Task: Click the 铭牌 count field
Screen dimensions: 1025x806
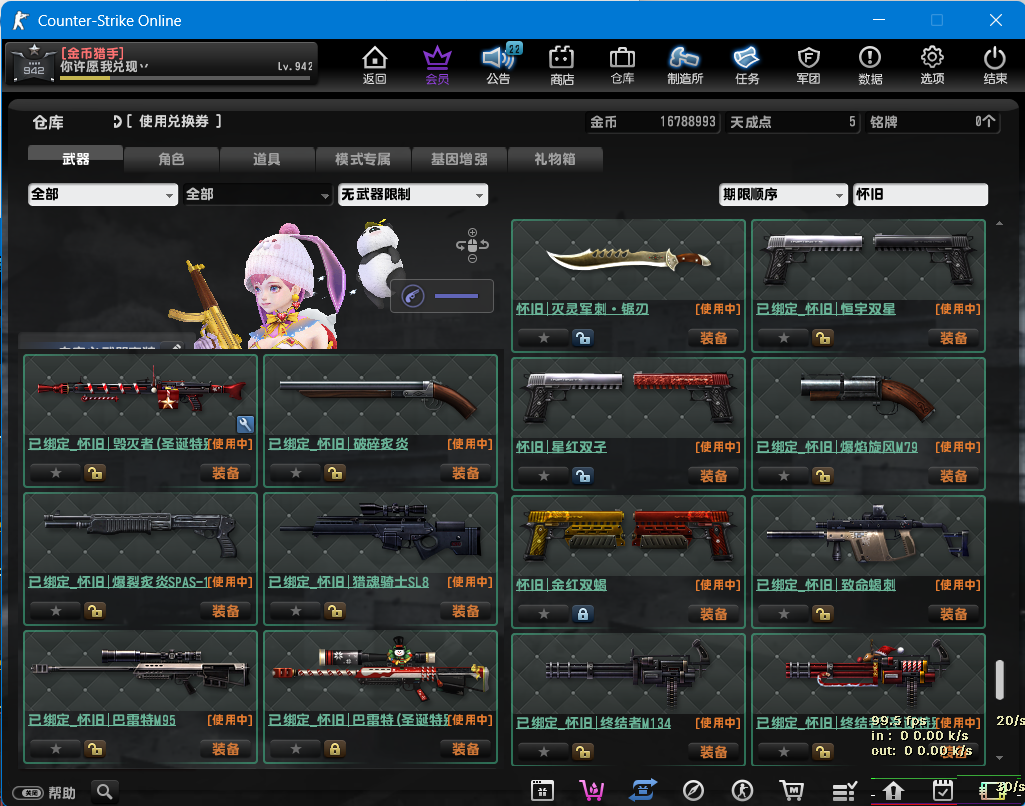Action: [932, 122]
